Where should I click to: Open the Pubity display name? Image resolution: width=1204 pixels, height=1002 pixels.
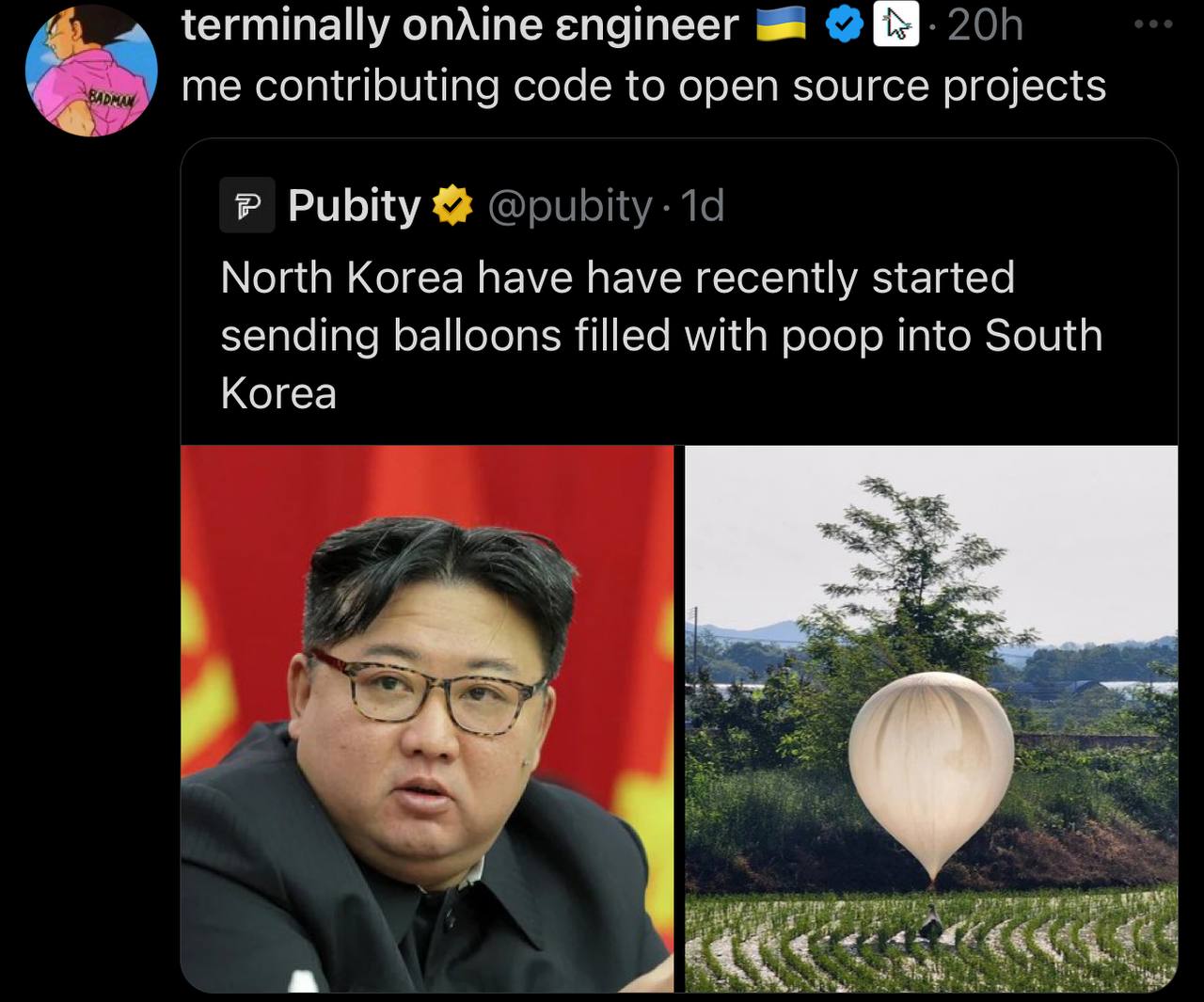(x=354, y=205)
